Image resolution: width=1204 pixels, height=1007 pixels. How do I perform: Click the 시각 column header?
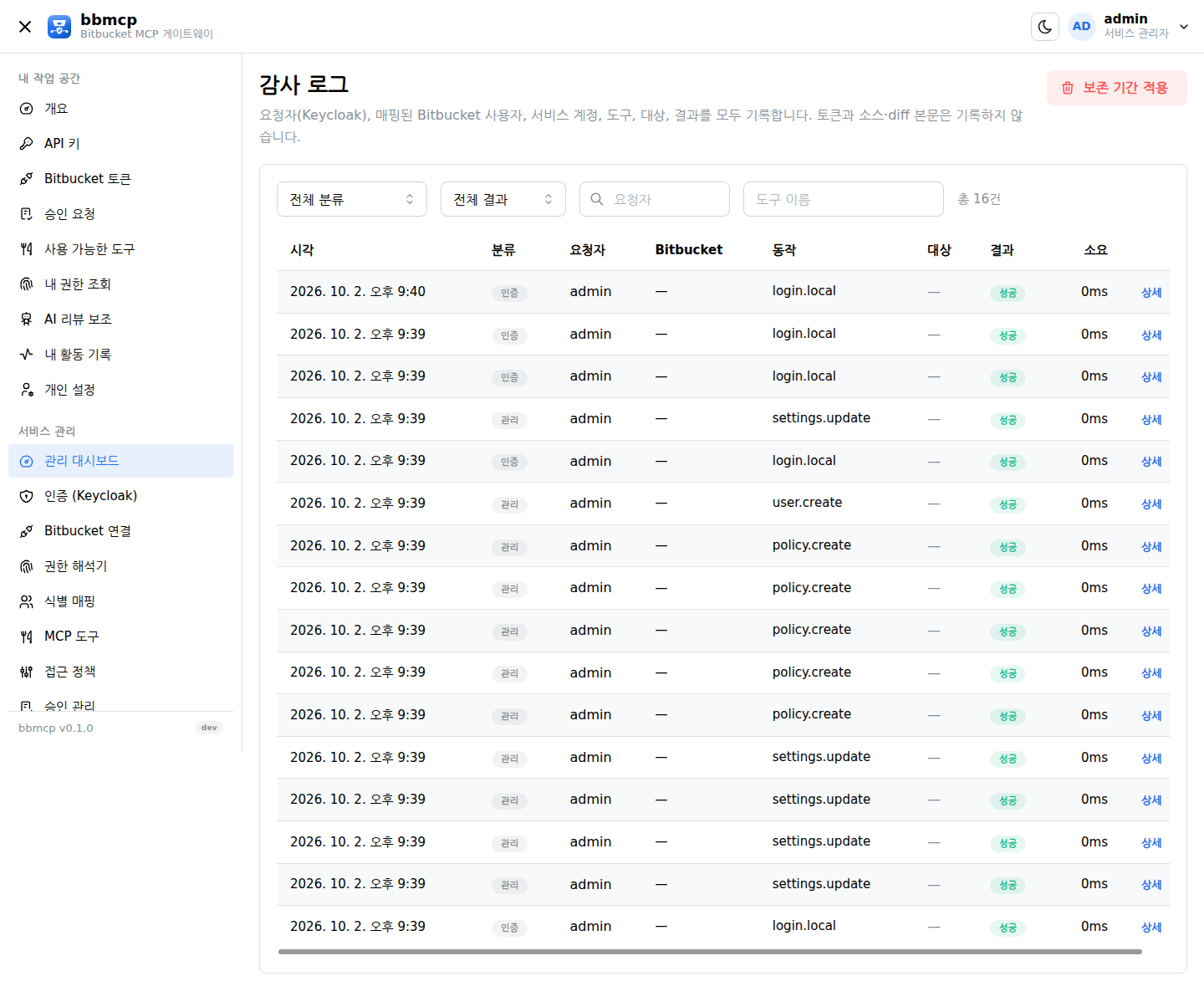(x=302, y=250)
